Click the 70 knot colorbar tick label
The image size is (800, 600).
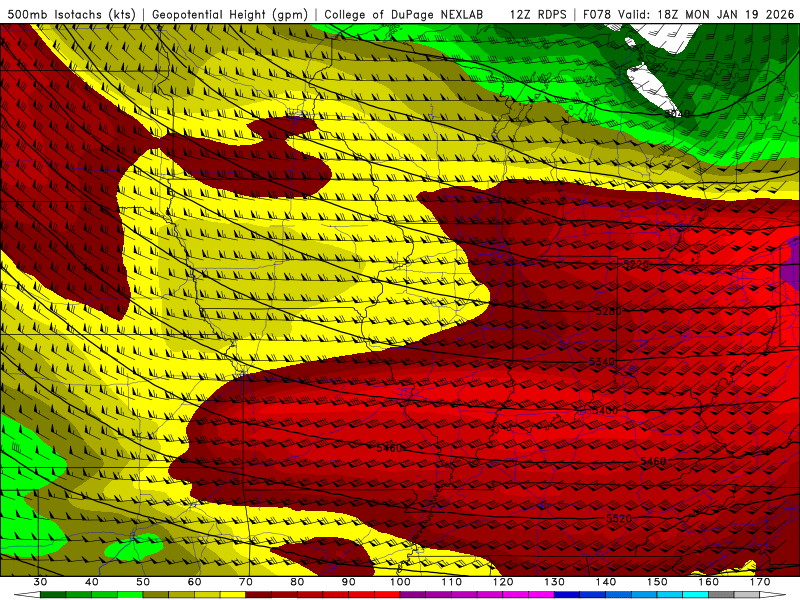[246, 582]
